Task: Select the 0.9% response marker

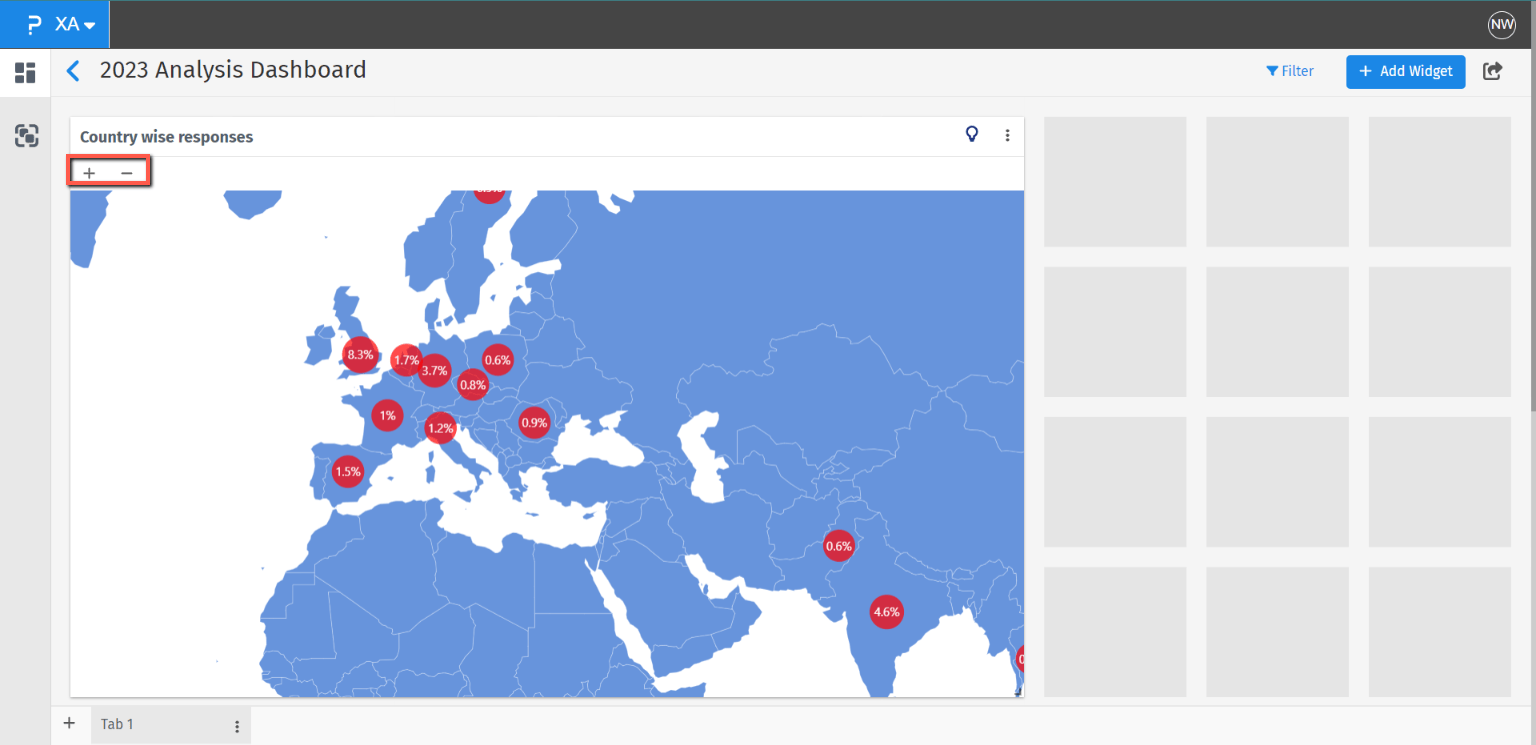Action: click(x=534, y=423)
